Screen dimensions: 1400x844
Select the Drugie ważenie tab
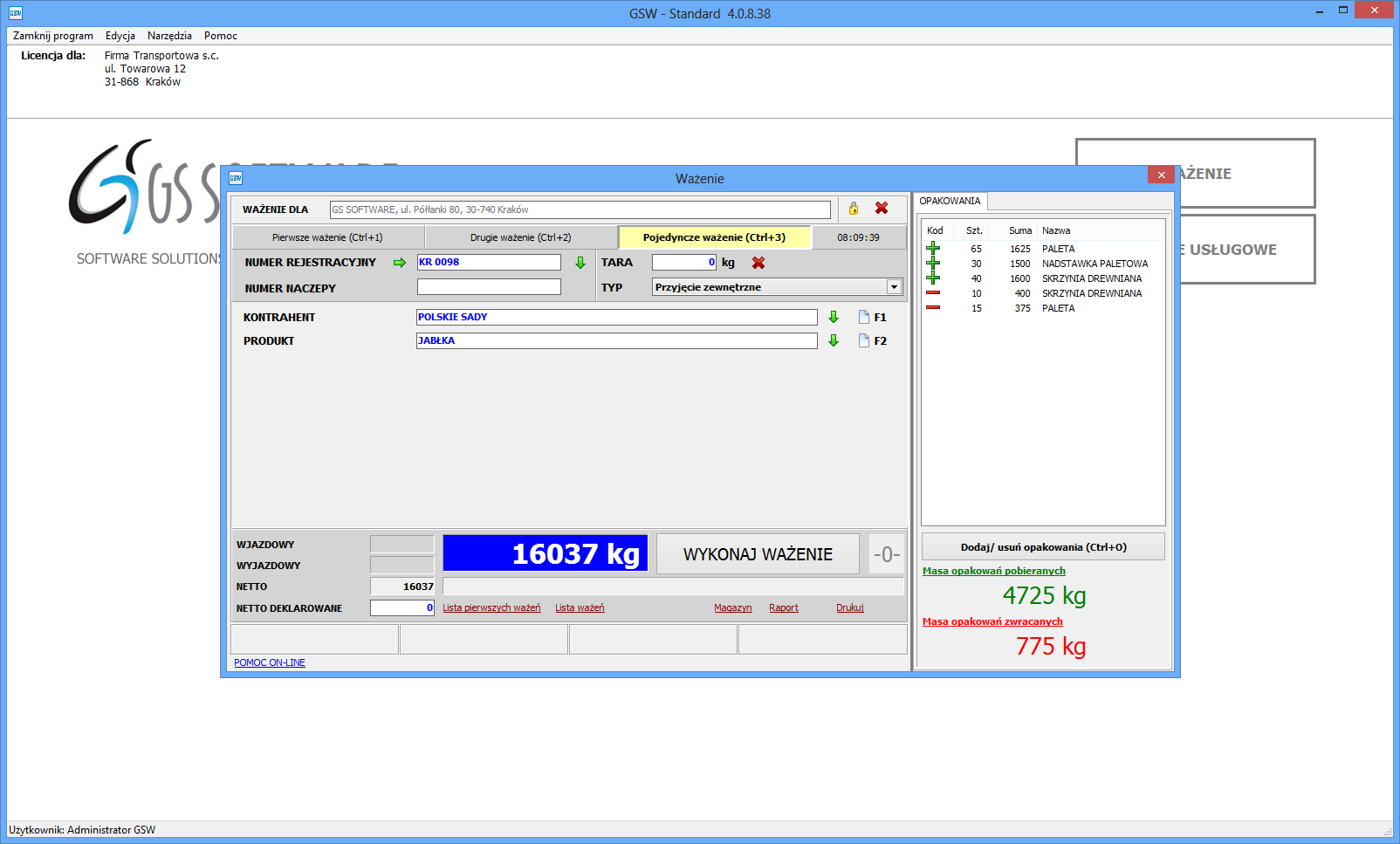[x=520, y=237]
